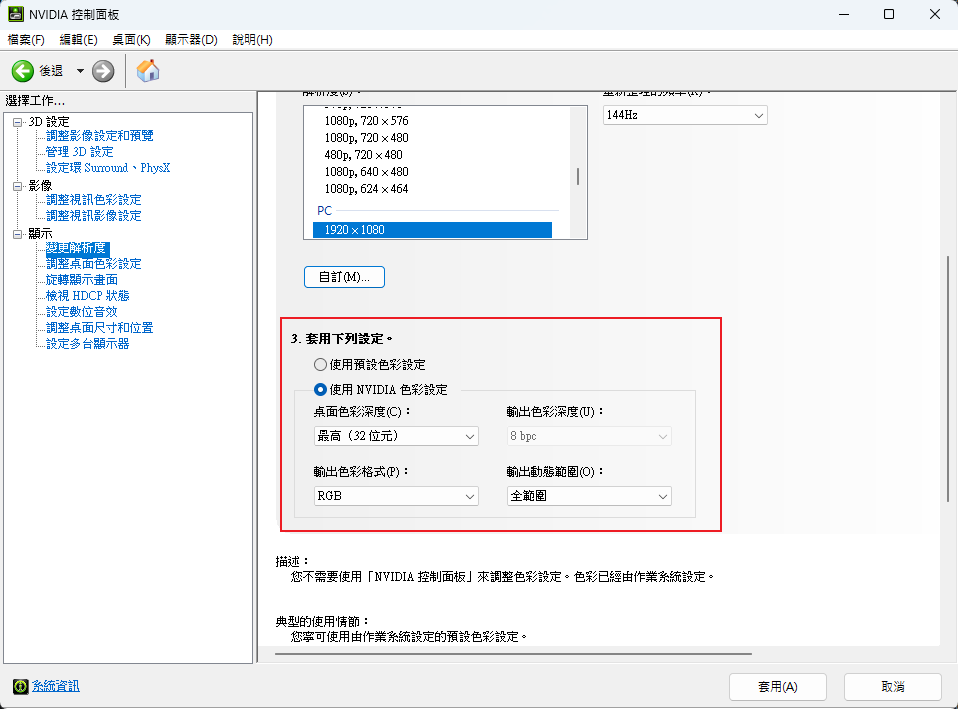Image resolution: width=958 pixels, height=709 pixels.
Task: Open 設定環 Surround、PhysX page
Action: click(x=108, y=167)
